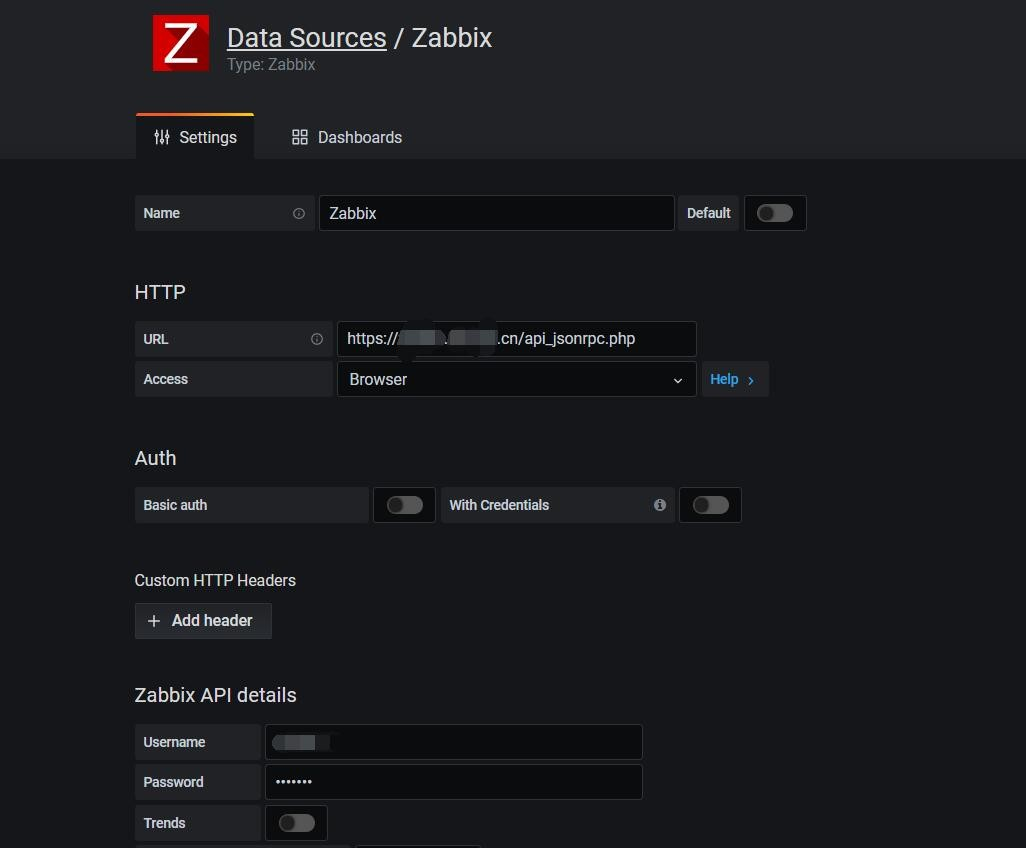The height and width of the screenshot is (848, 1026).
Task: Click the 'Zabbix API details' section heading
Action: 215,695
